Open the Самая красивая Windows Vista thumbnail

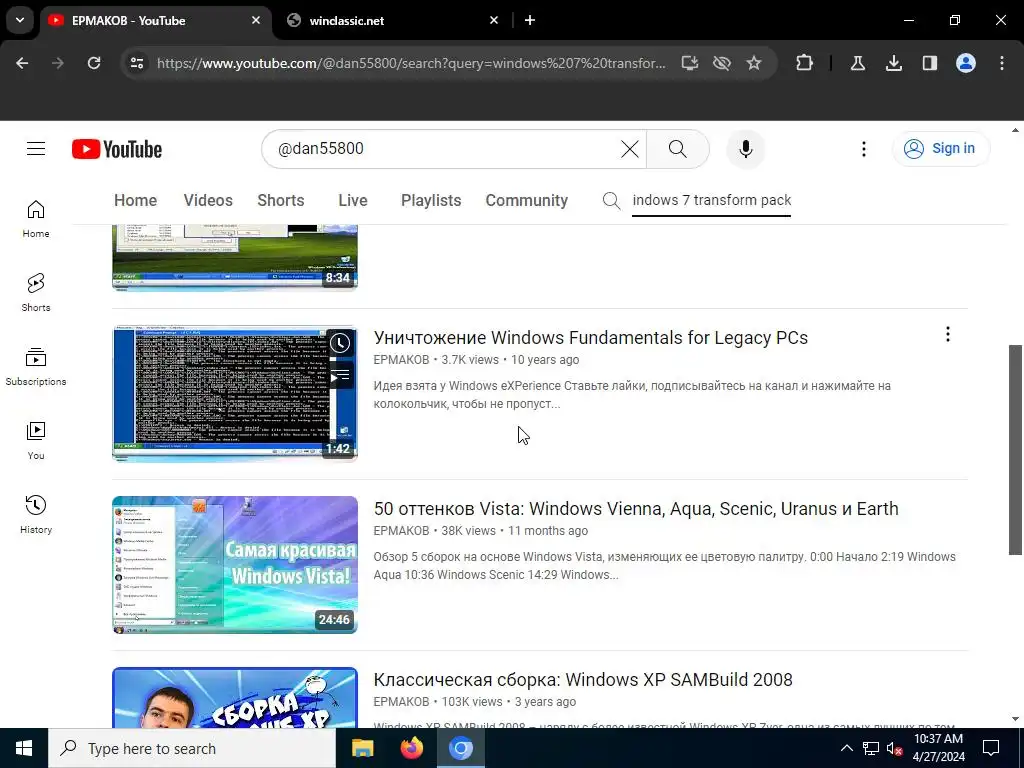pyautogui.click(x=235, y=565)
